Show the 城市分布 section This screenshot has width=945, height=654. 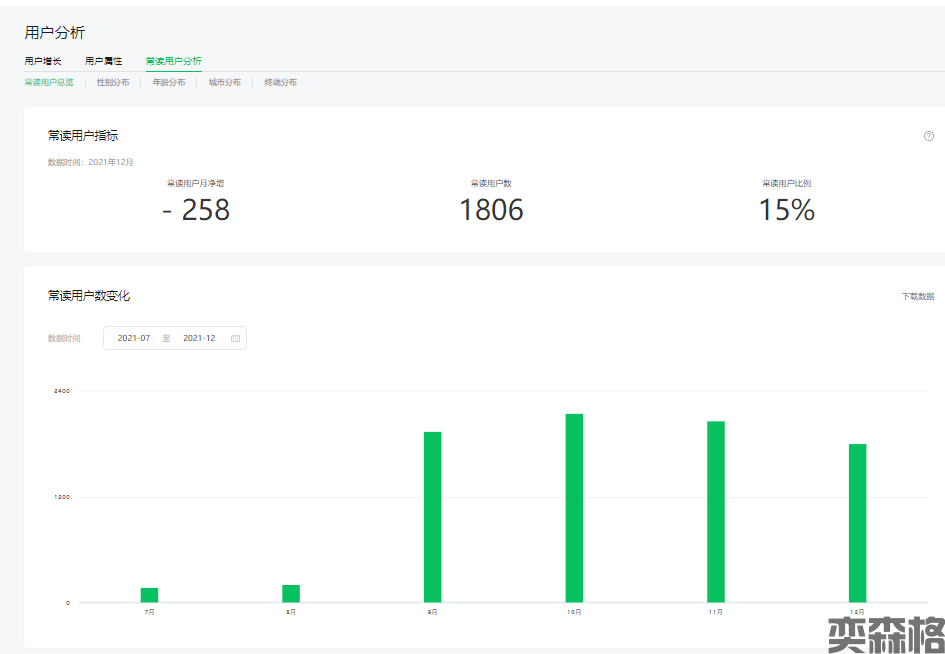[225, 82]
